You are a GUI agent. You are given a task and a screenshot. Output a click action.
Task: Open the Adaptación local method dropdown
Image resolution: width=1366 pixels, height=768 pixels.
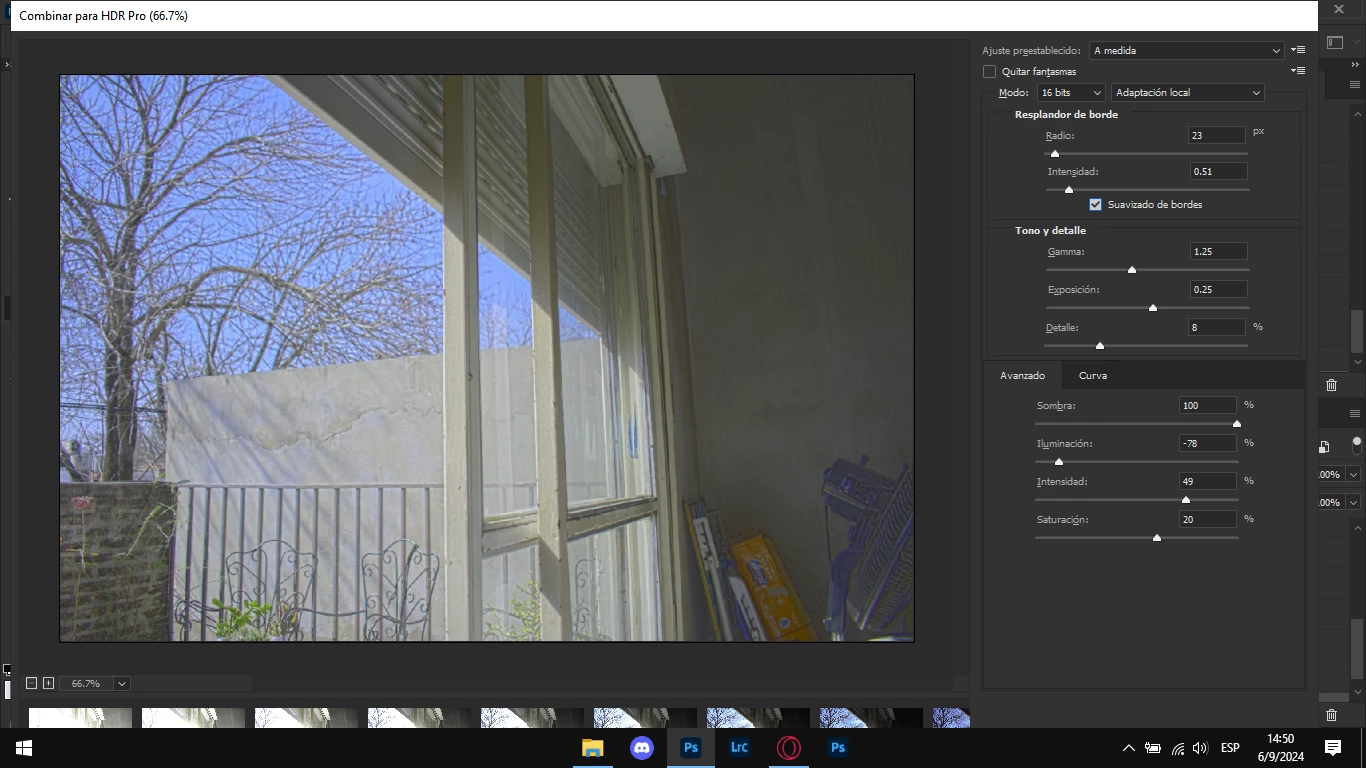tap(1188, 92)
